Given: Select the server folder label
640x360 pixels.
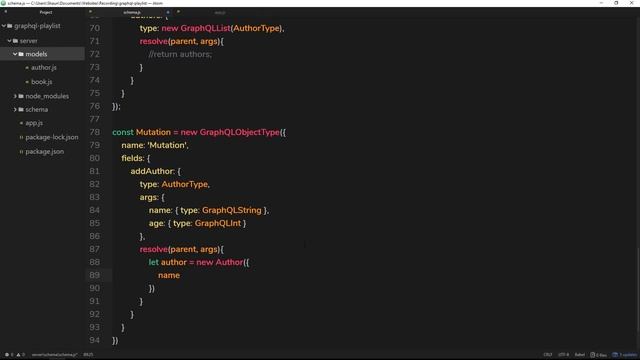Looking at the screenshot, I should tap(28, 41).
